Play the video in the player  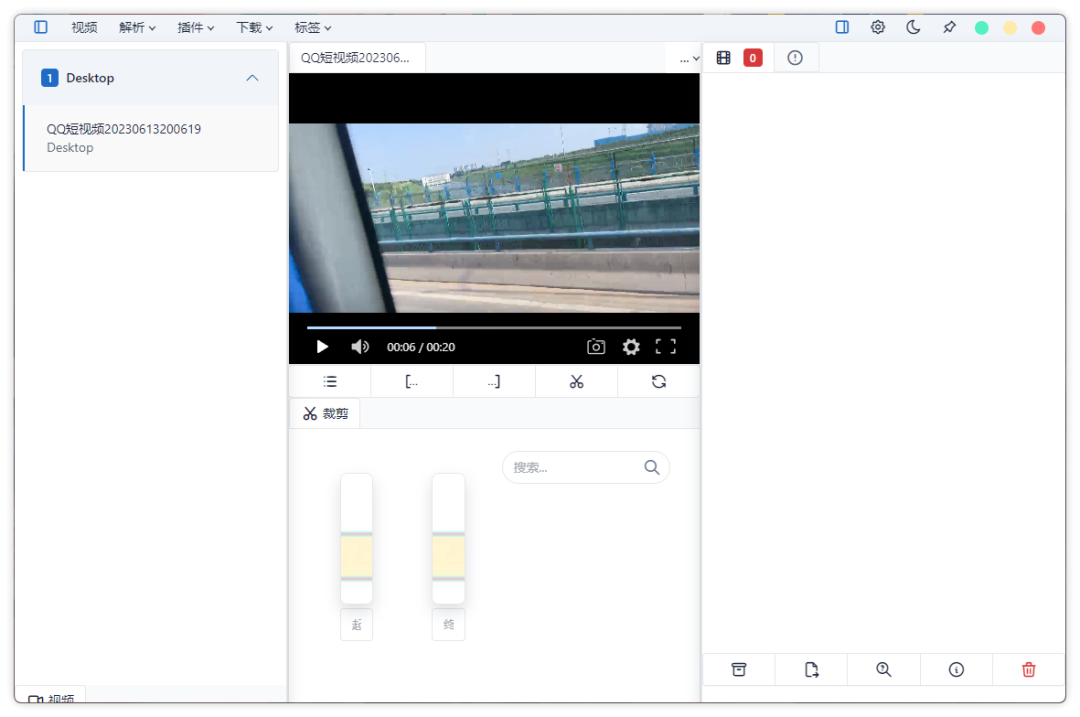pos(322,347)
